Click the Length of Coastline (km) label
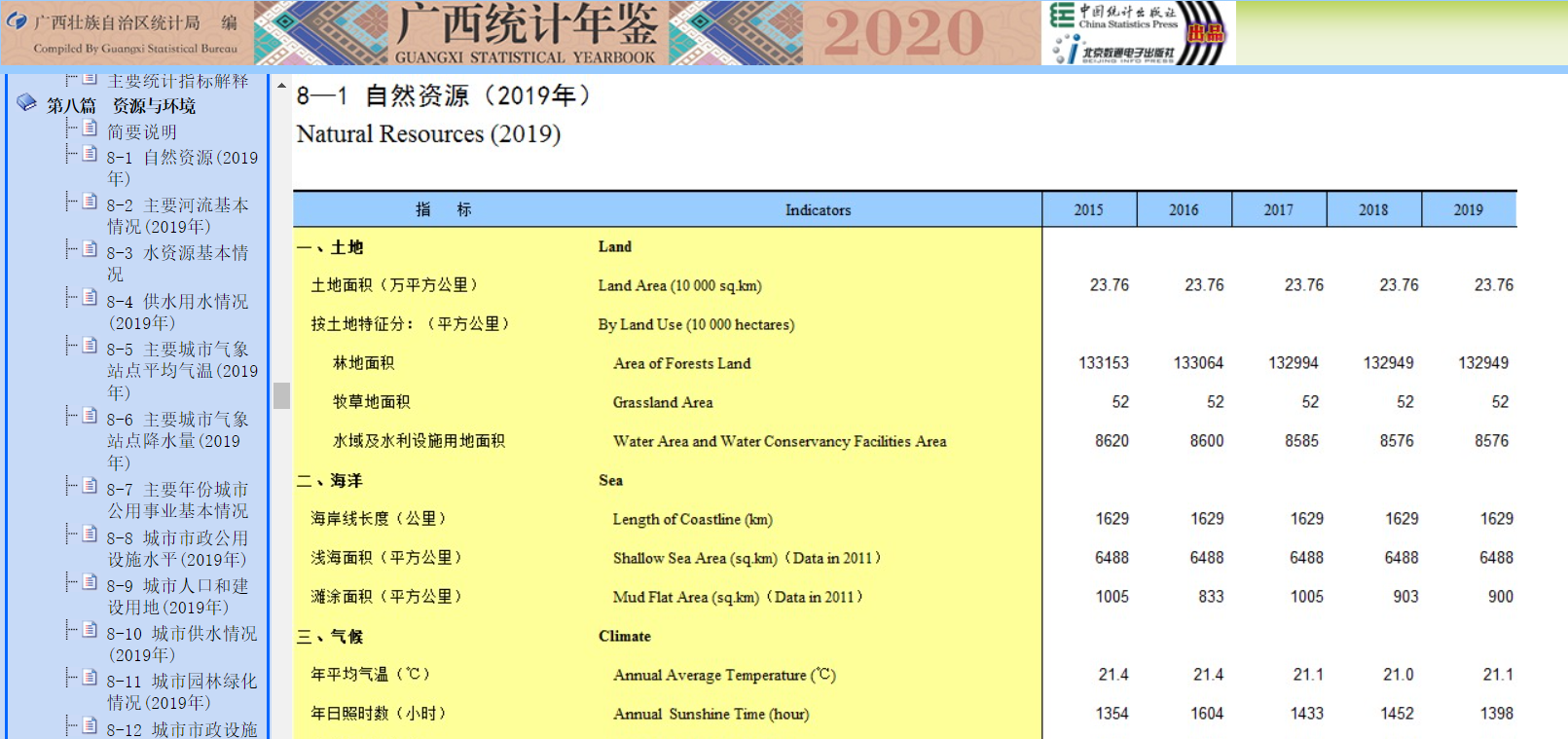The height and width of the screenshot is (739, 1568). click(x=693, y=519)
